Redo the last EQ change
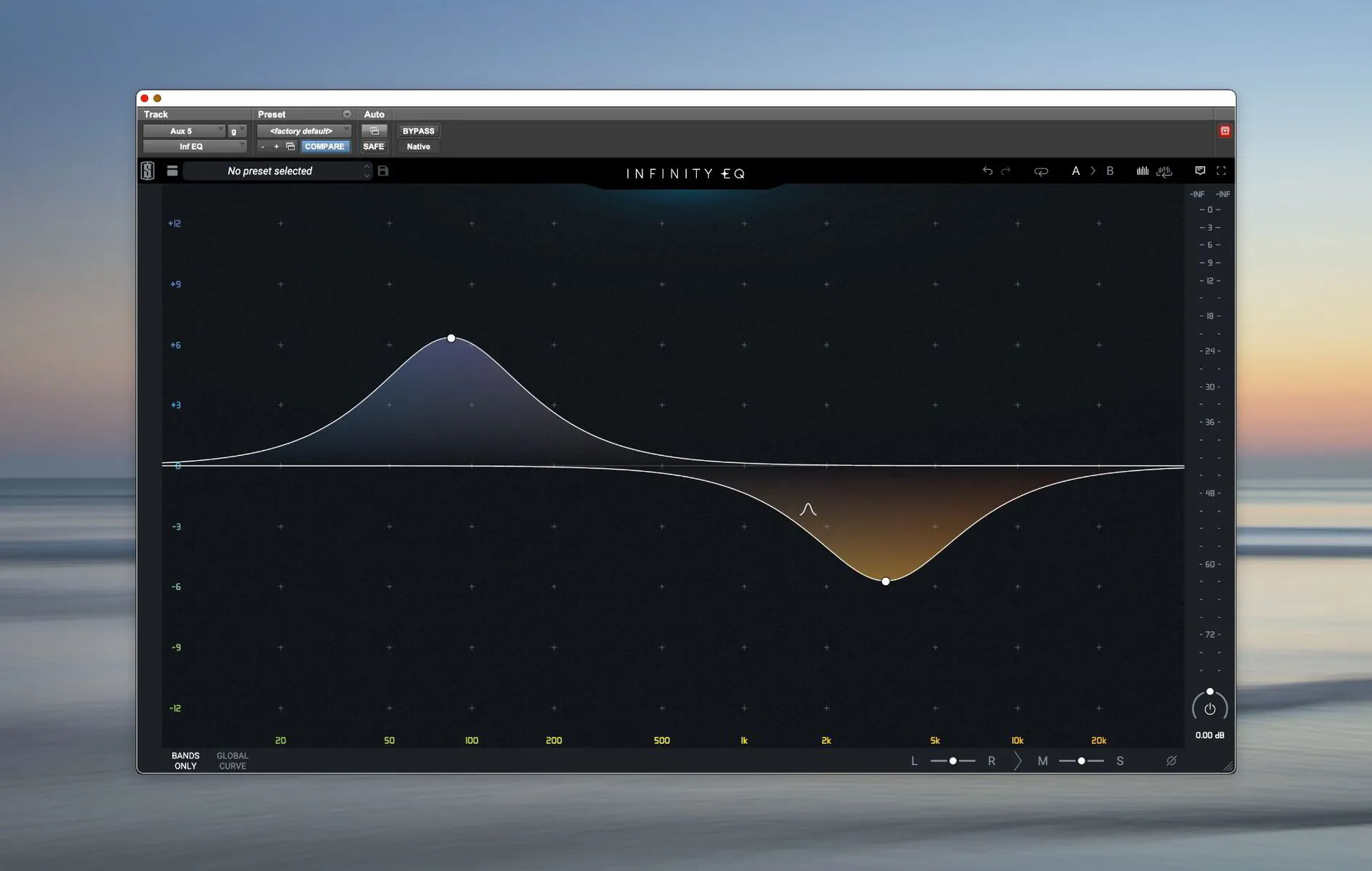Image resolution: width=1372 pixels, height=871 pixels. (x=1006, y=171)
